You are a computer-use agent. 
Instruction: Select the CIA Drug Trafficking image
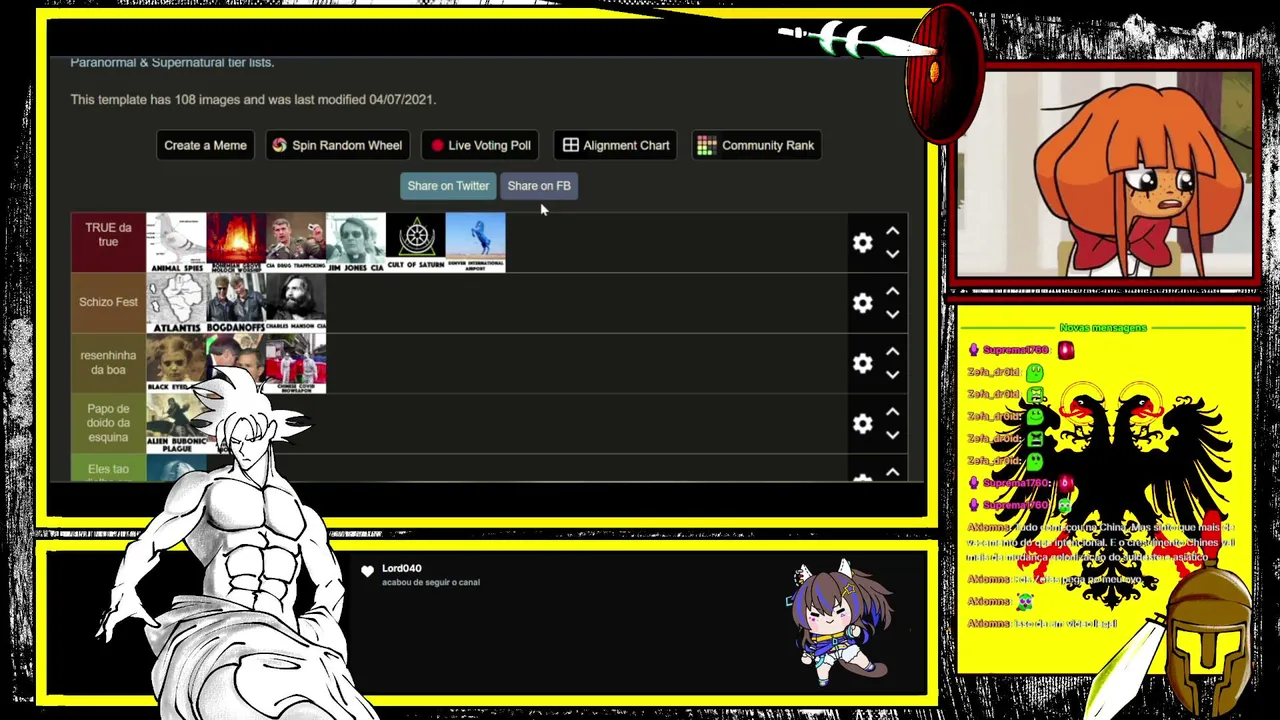point(296,242)
